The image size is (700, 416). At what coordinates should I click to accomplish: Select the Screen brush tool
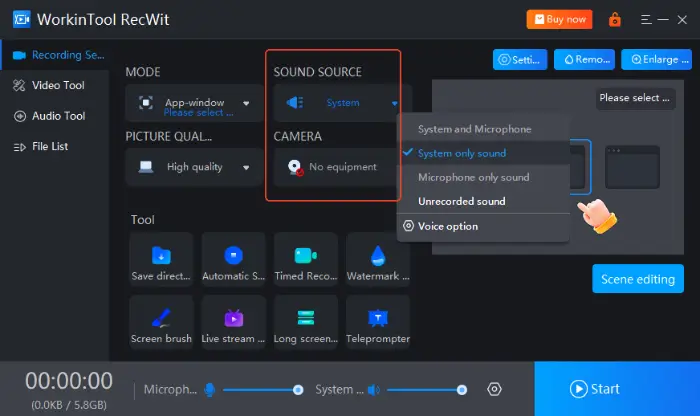[x=161, y=322]
